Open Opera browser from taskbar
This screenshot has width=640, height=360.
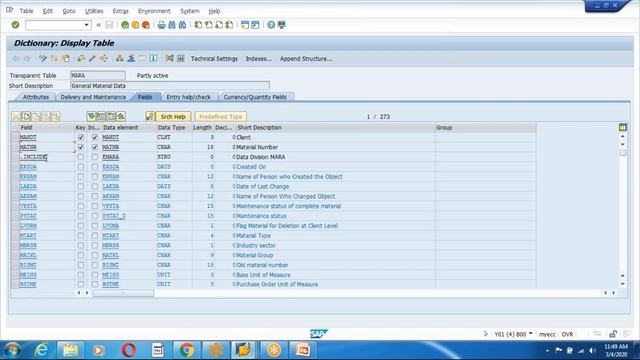point(129,350)
